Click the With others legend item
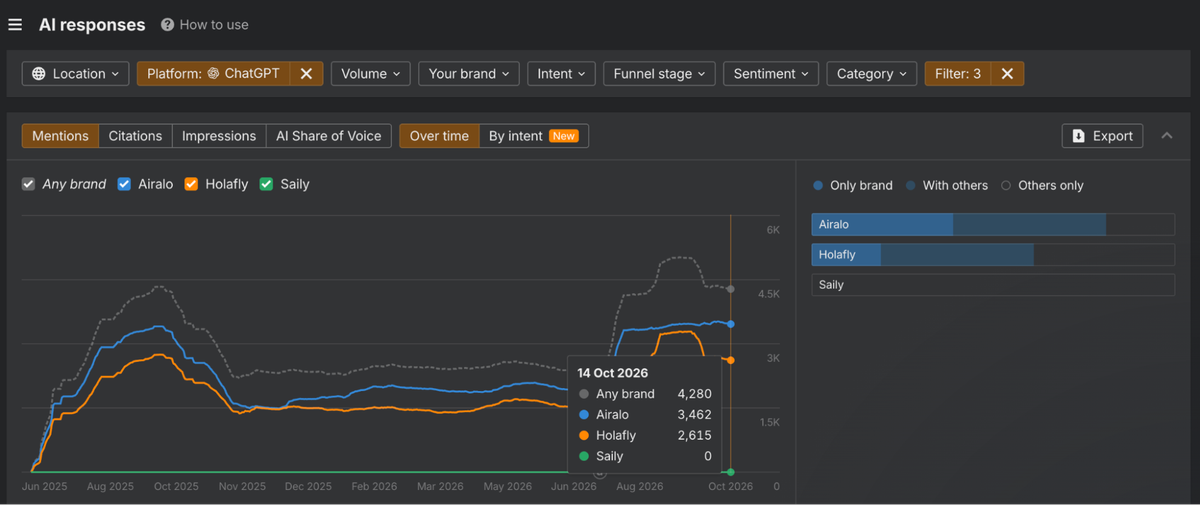 [946, 186]
